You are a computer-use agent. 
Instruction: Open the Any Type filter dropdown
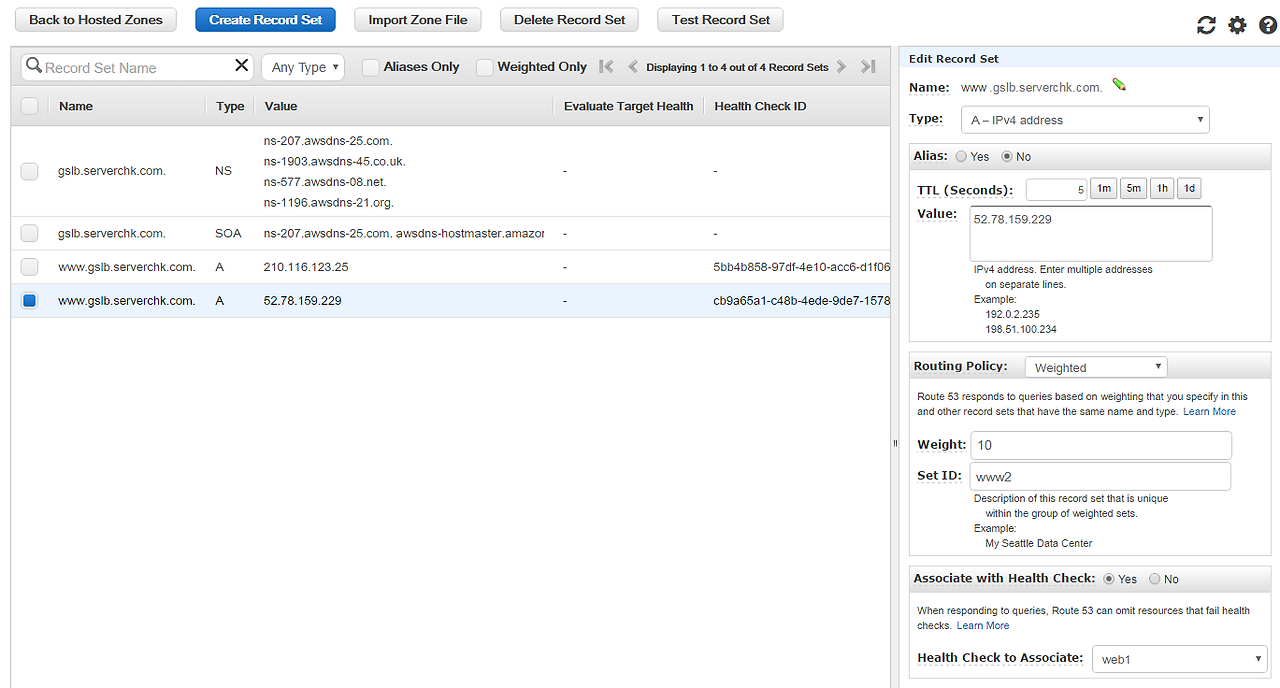pyautogui.click(x=304, y=67)
